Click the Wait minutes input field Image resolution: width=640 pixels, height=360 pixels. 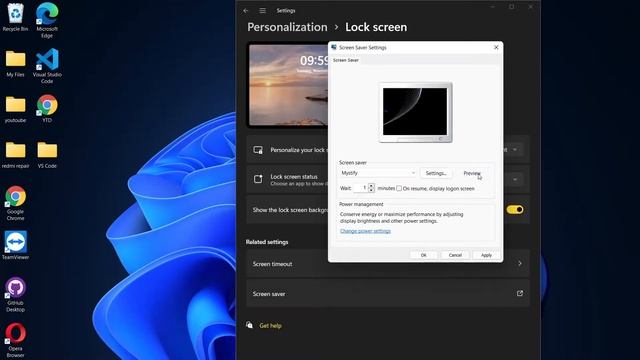pyautogui.click(x=360, y=188)
